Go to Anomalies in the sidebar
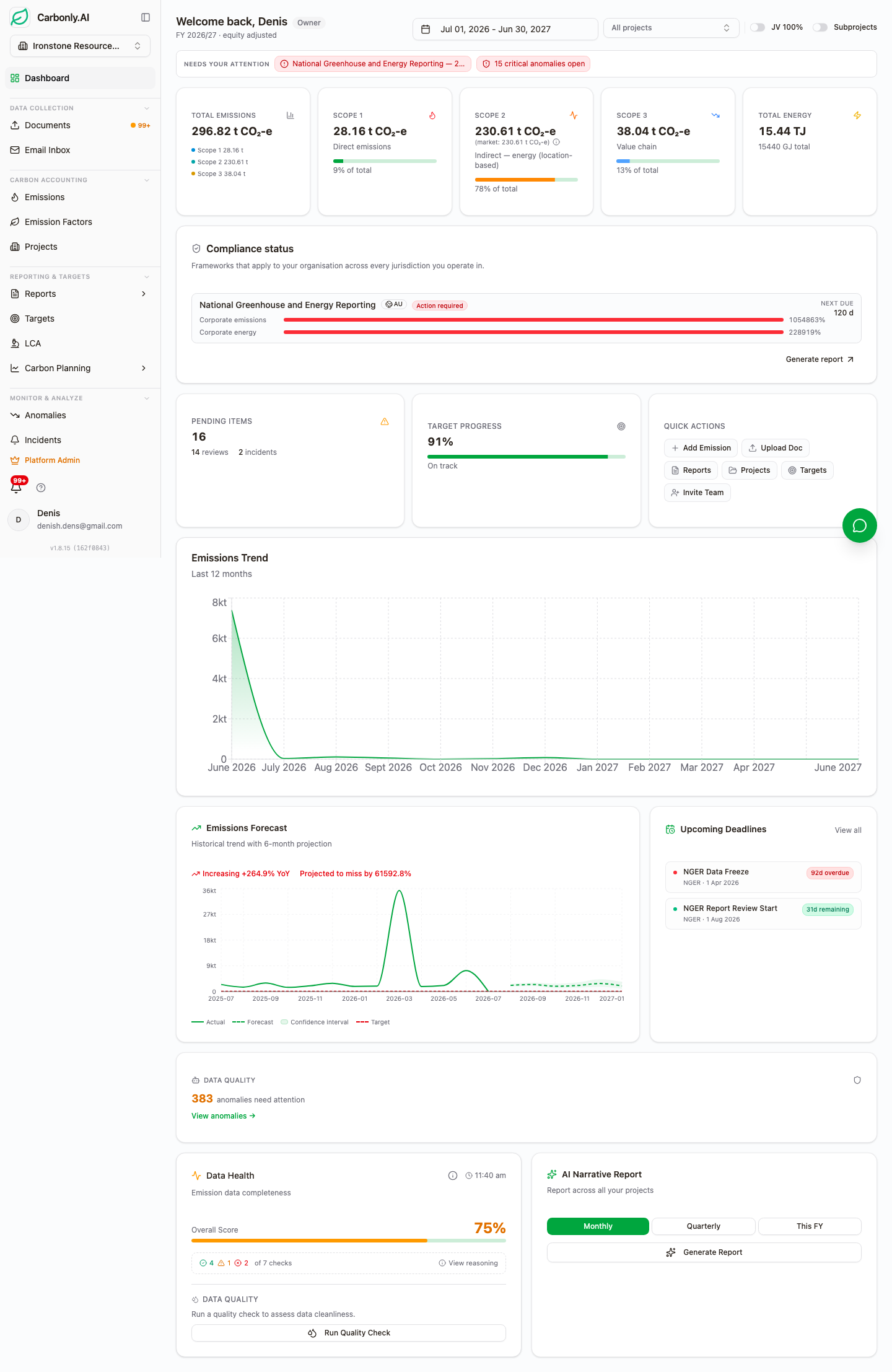Viewport: 892px width, 1372px height. point(80,415)
